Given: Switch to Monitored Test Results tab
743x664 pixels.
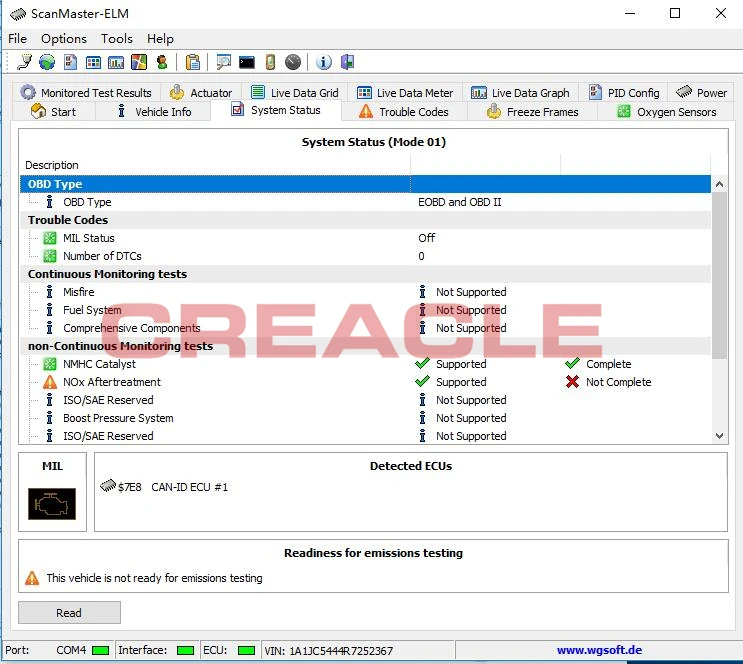Looking at the screenshot, I should point(86,92).
